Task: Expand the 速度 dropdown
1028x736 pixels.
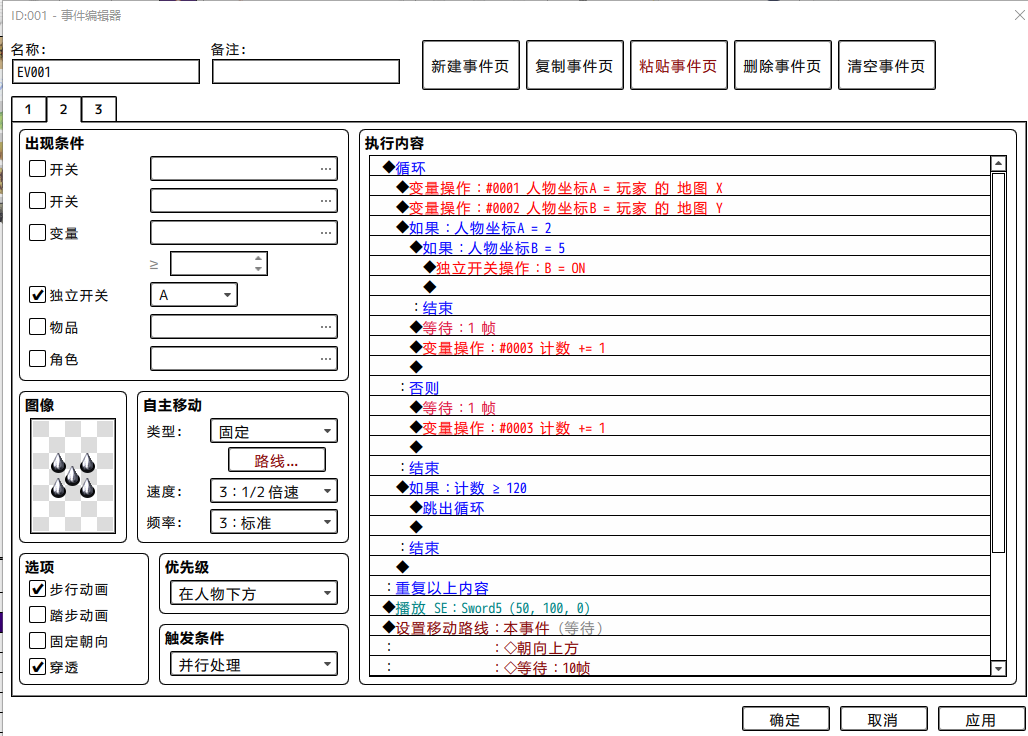Action: click(274, 491)
